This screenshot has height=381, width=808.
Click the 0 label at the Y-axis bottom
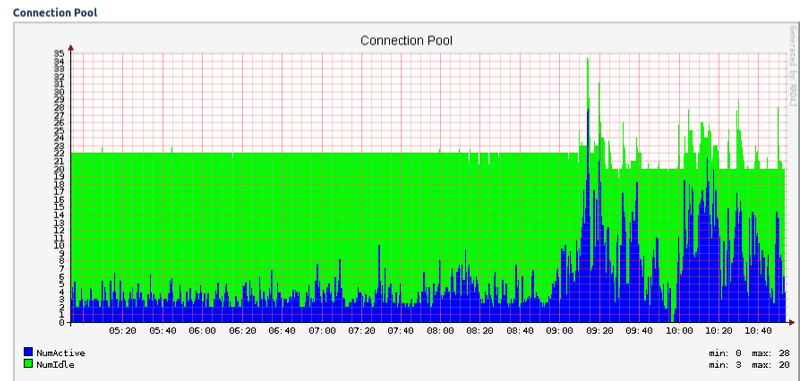[x=61, y=323]
